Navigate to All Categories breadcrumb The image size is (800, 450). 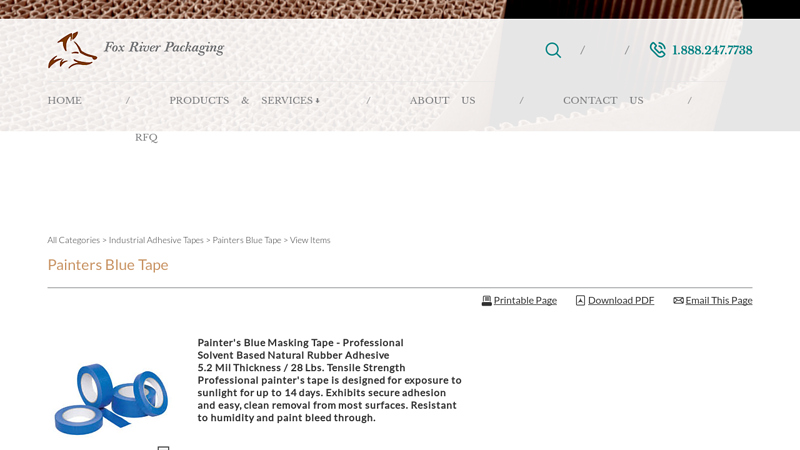[73, 240]
